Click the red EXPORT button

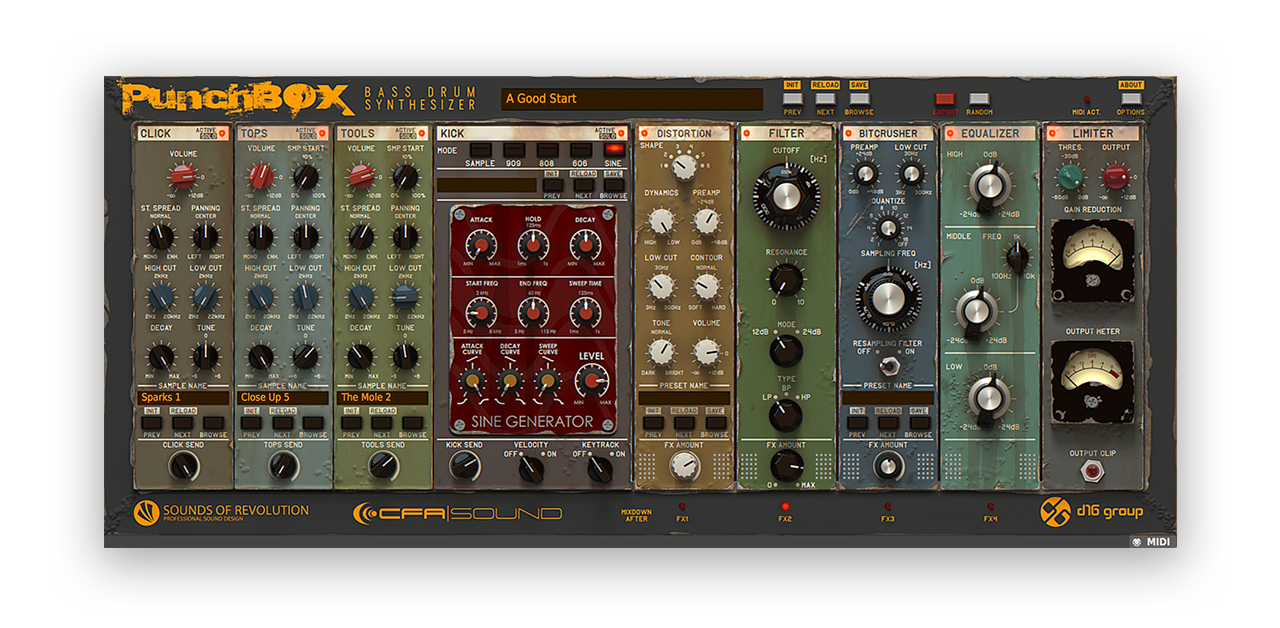tap(945, 99)
